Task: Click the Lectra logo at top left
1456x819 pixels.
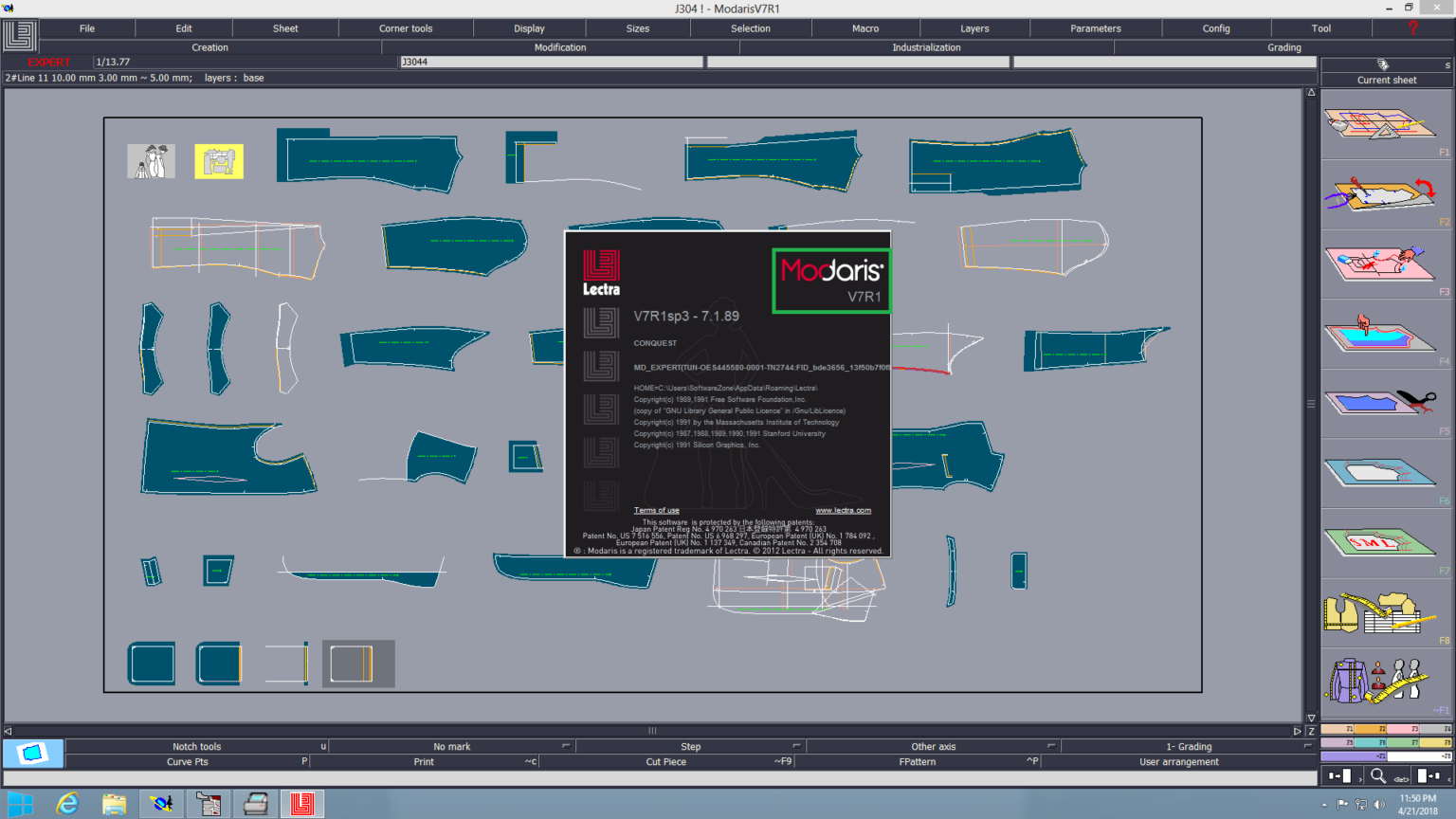Action: point(19,36)
